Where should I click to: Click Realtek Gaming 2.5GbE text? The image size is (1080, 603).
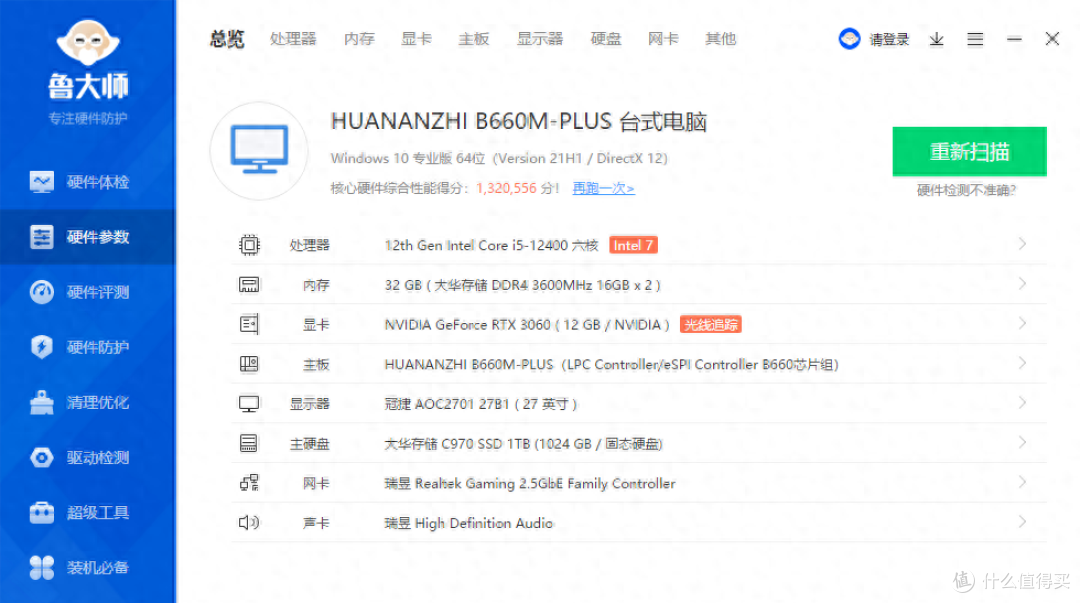tap(530, 484)
